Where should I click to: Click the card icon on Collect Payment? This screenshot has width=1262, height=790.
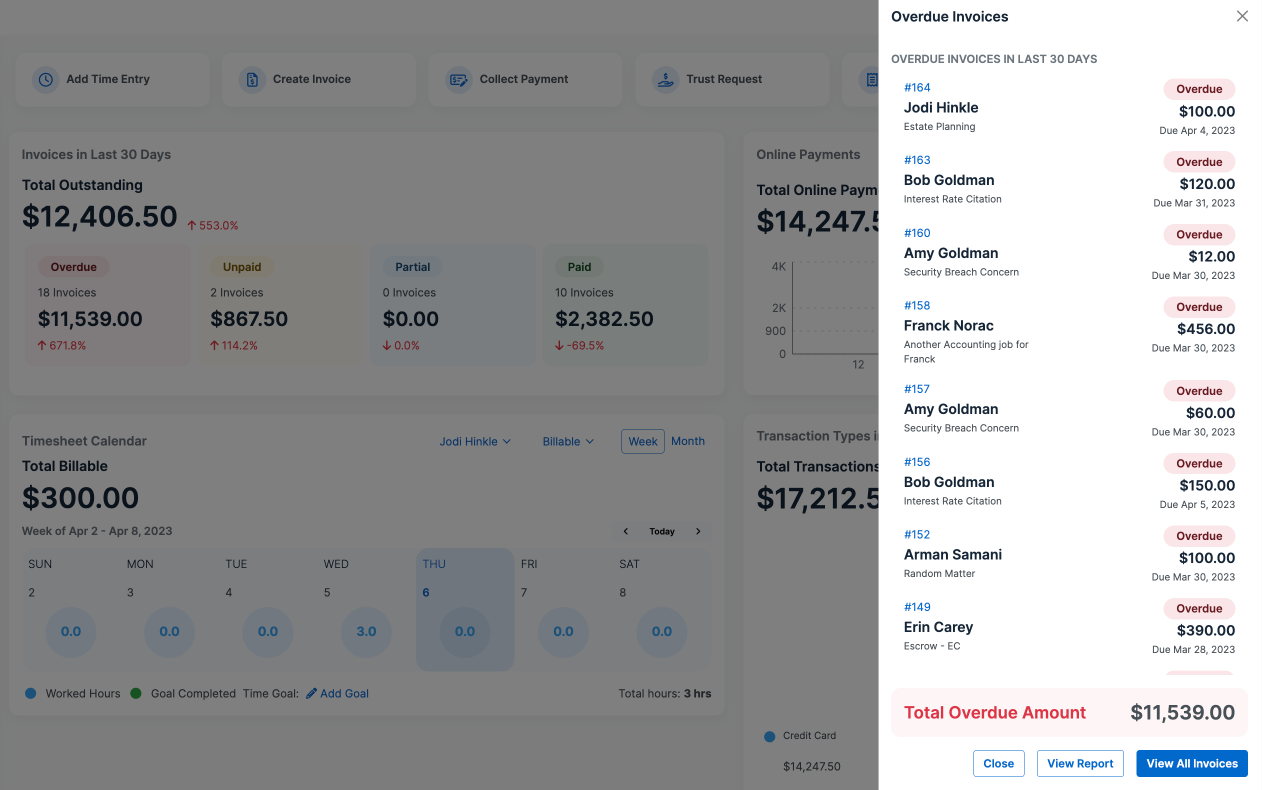point(459,80)
